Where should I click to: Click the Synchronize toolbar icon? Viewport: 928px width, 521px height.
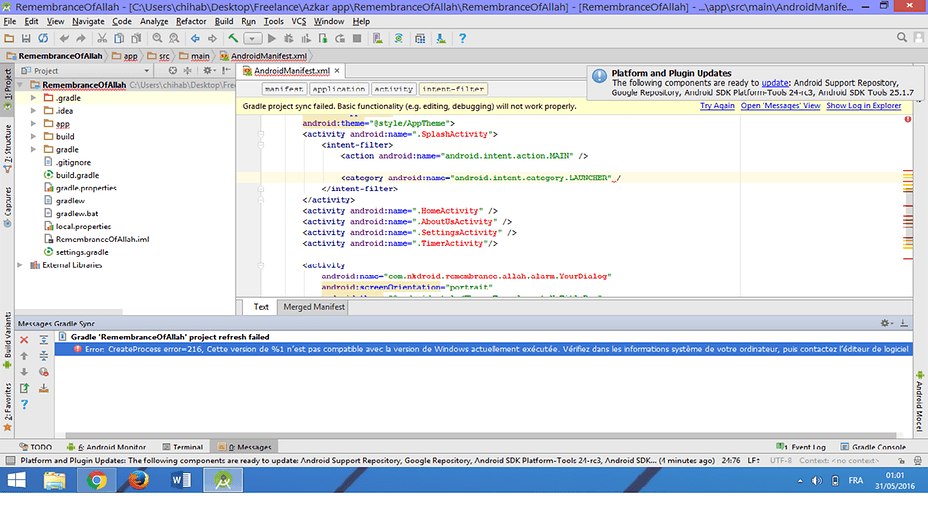(43, 38)
